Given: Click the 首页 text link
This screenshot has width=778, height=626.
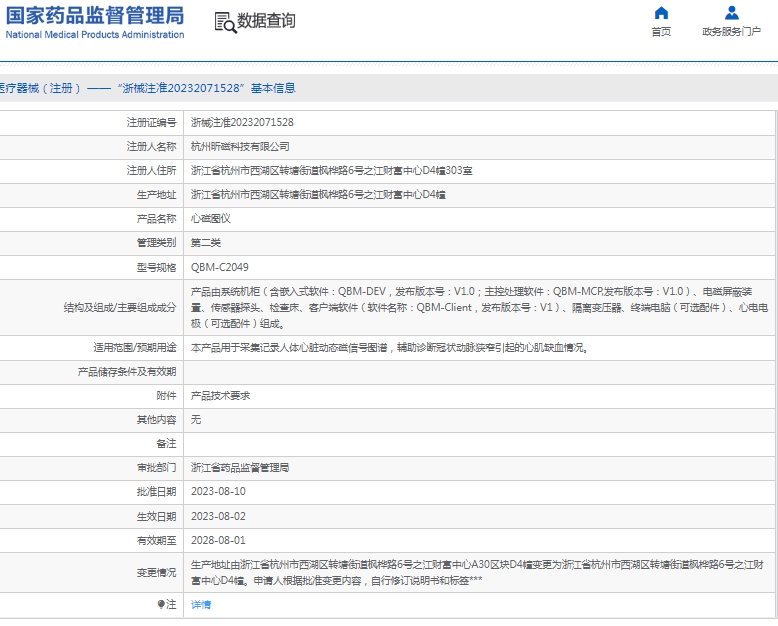Looking at the screenshot, I should [661, 32].
